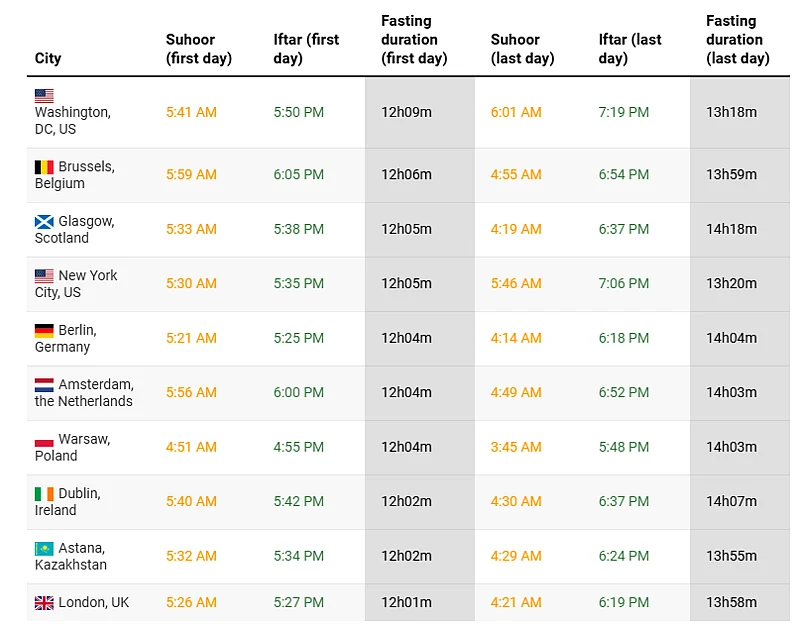
Task: Click the Kazakhstan flag icon
Action: pos(44,548)
